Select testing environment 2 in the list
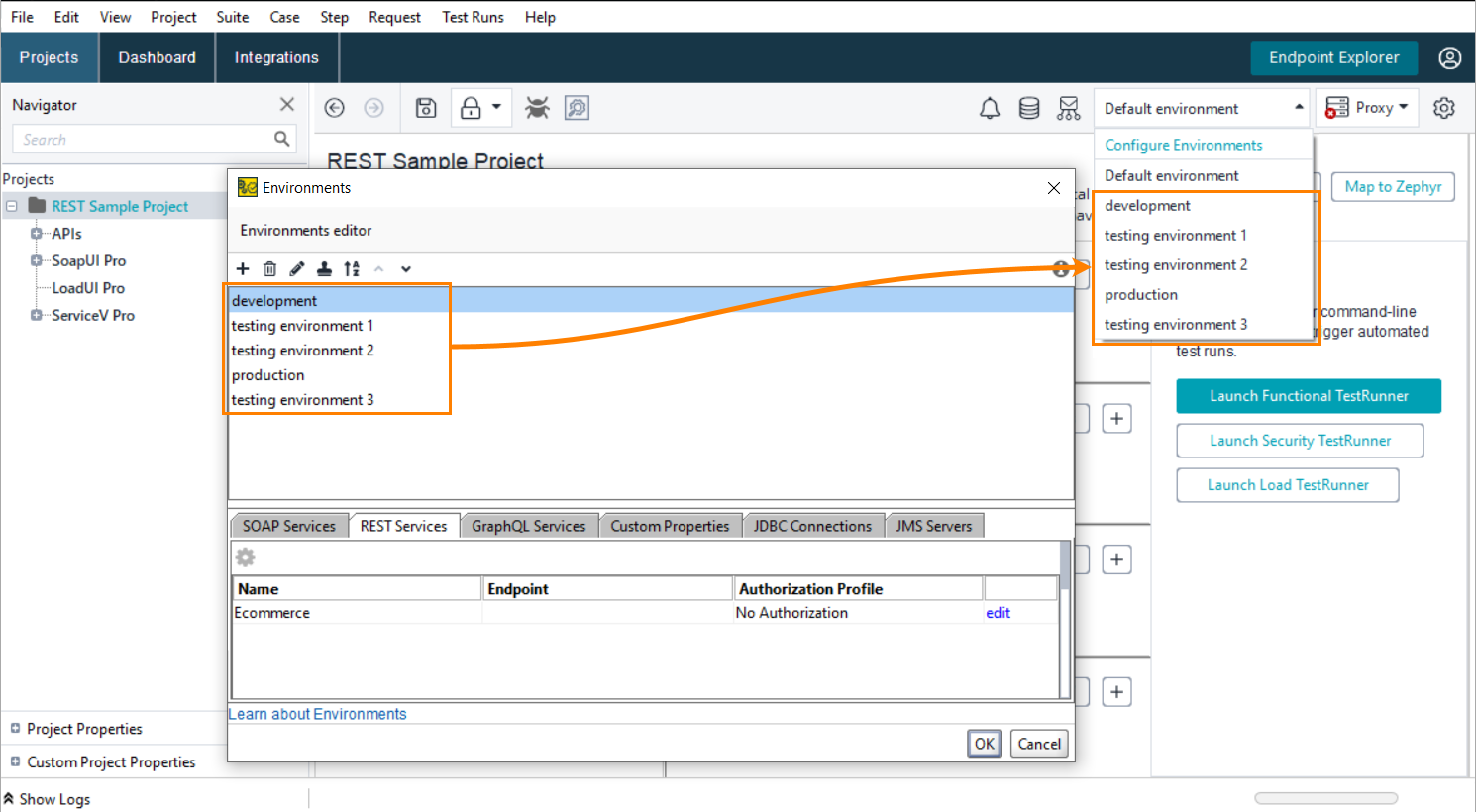This screenshot has width=1476, height=812. tap(302, 350)
